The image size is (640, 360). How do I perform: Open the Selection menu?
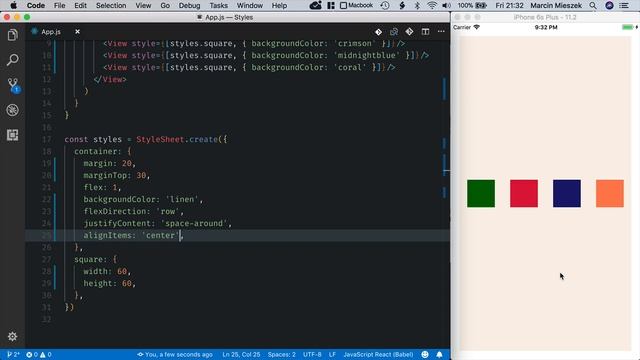(111, 5)
